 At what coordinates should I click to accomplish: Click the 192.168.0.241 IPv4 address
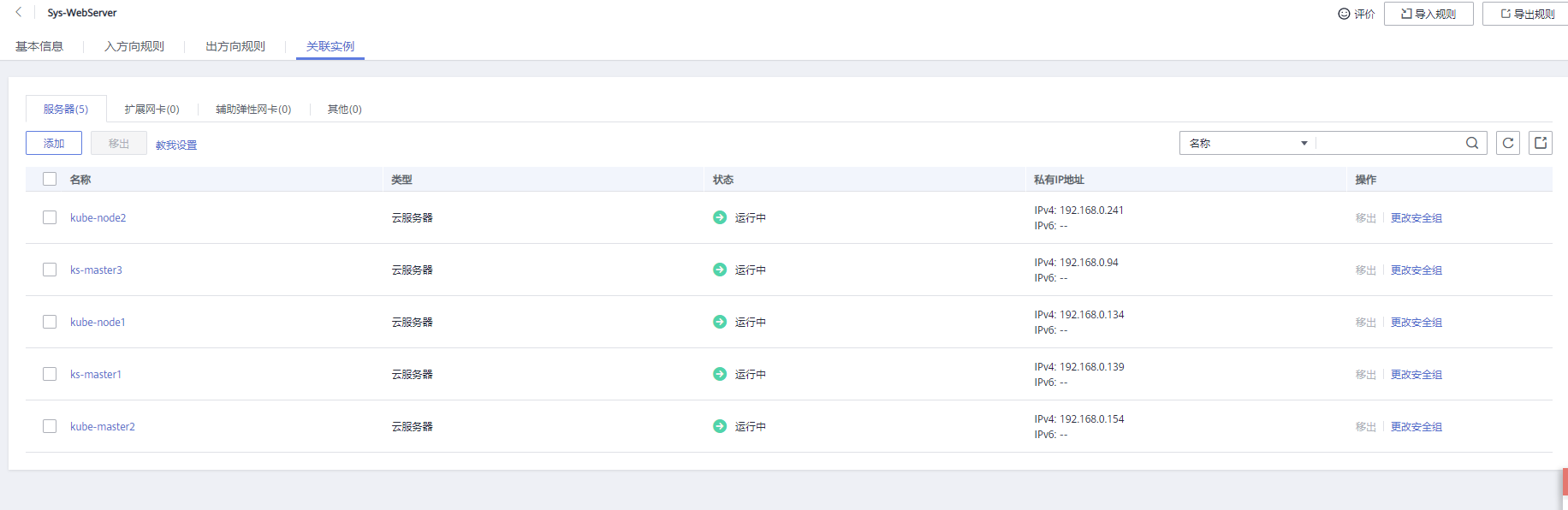coord(1091,210)
